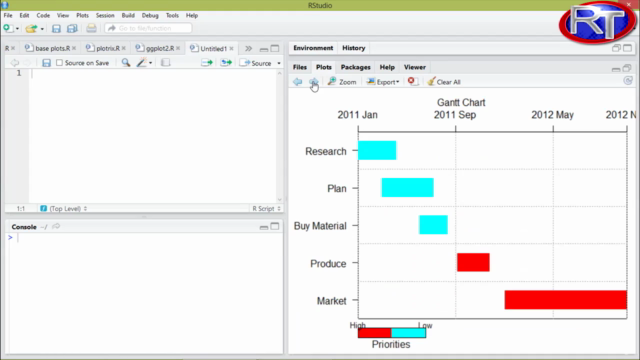Click the cyan Low priority legend swatch

pyautogui.click(x=409, y=333)
